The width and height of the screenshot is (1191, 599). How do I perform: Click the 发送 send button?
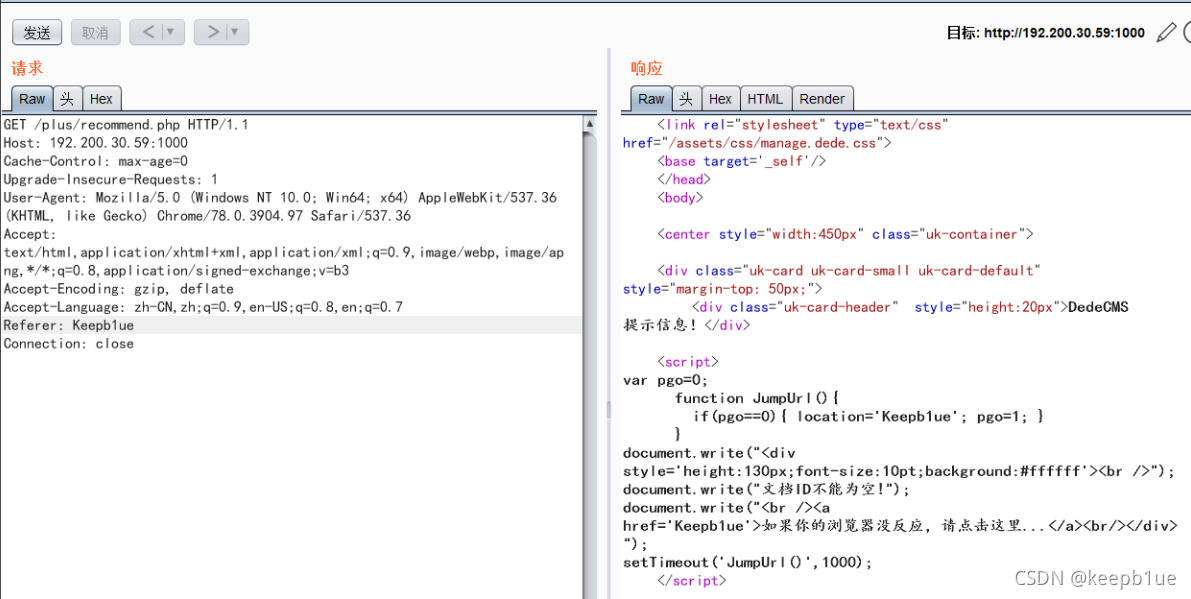click(x=36, y=32)
